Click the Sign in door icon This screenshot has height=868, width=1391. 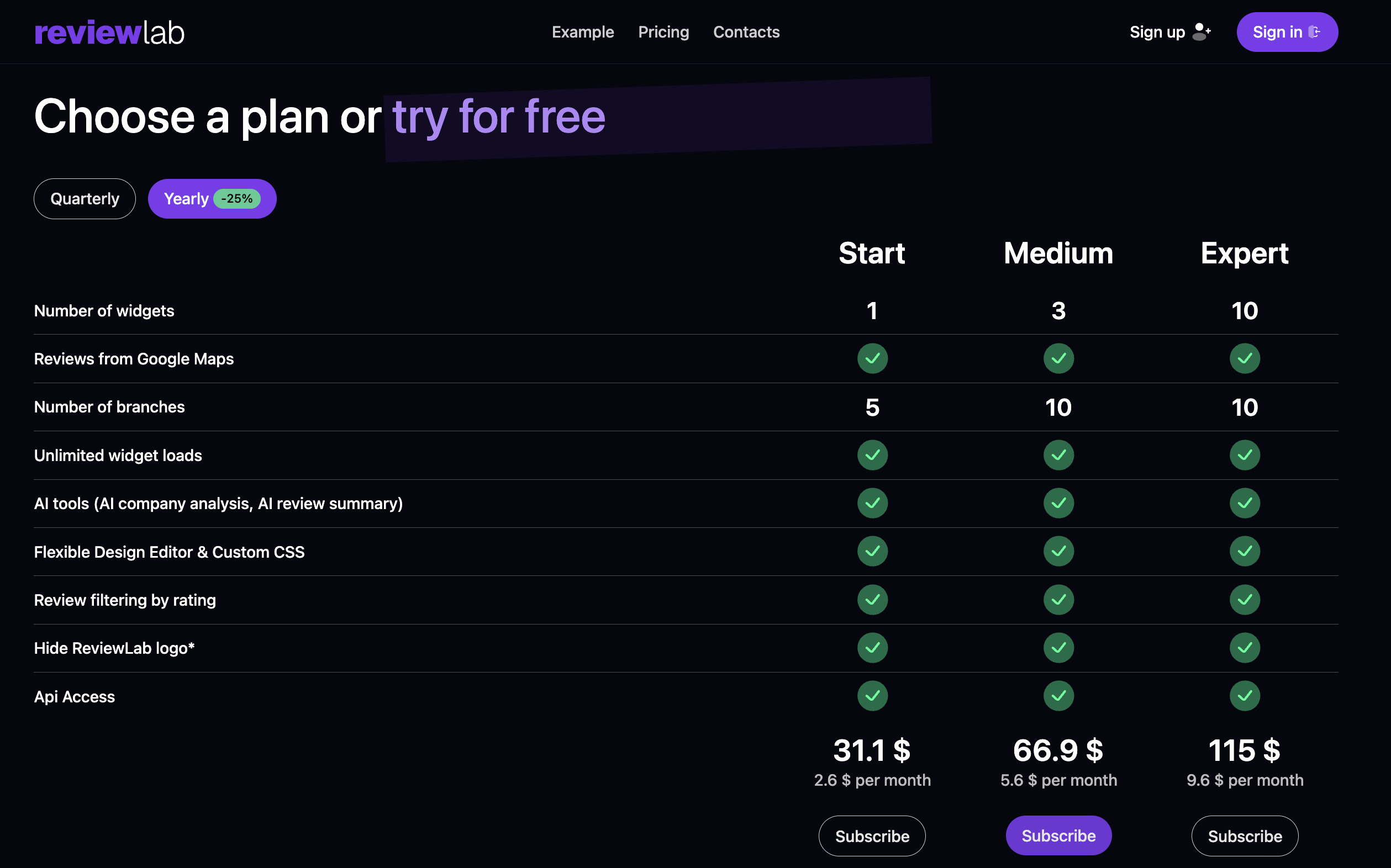click(1314, 32)
